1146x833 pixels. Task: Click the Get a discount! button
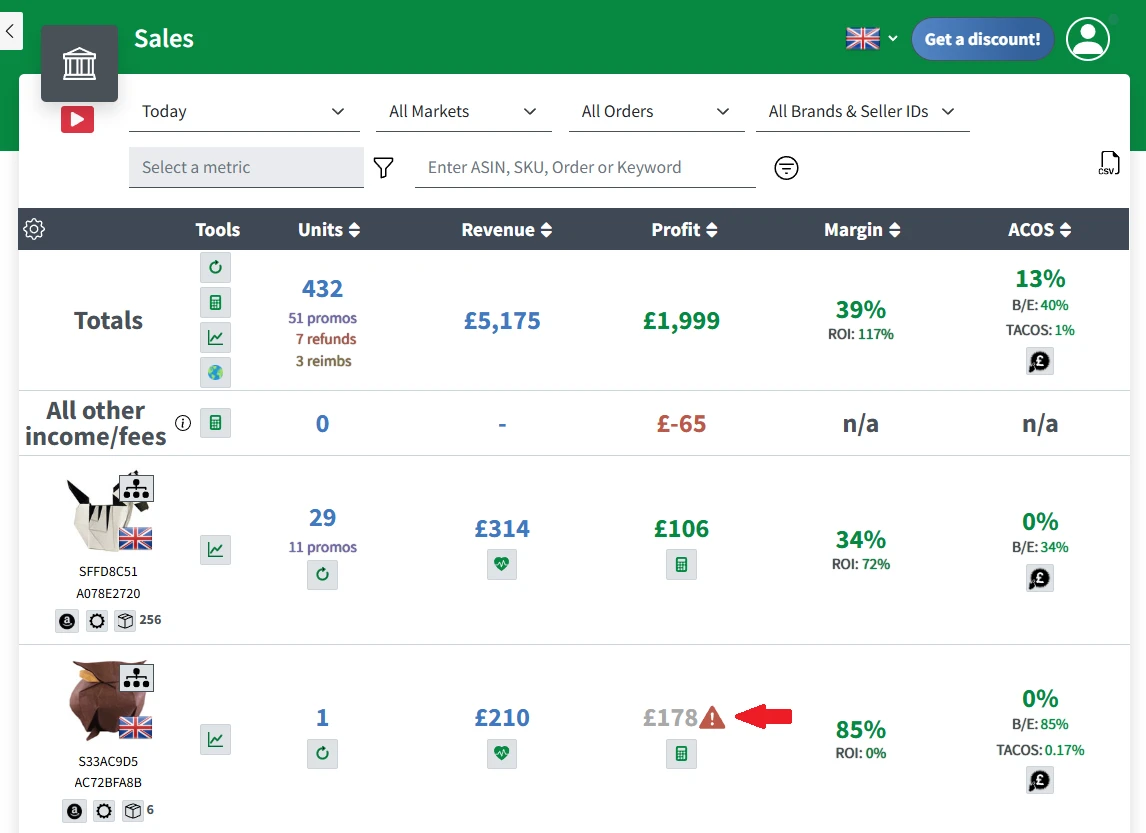coord(982,39)
